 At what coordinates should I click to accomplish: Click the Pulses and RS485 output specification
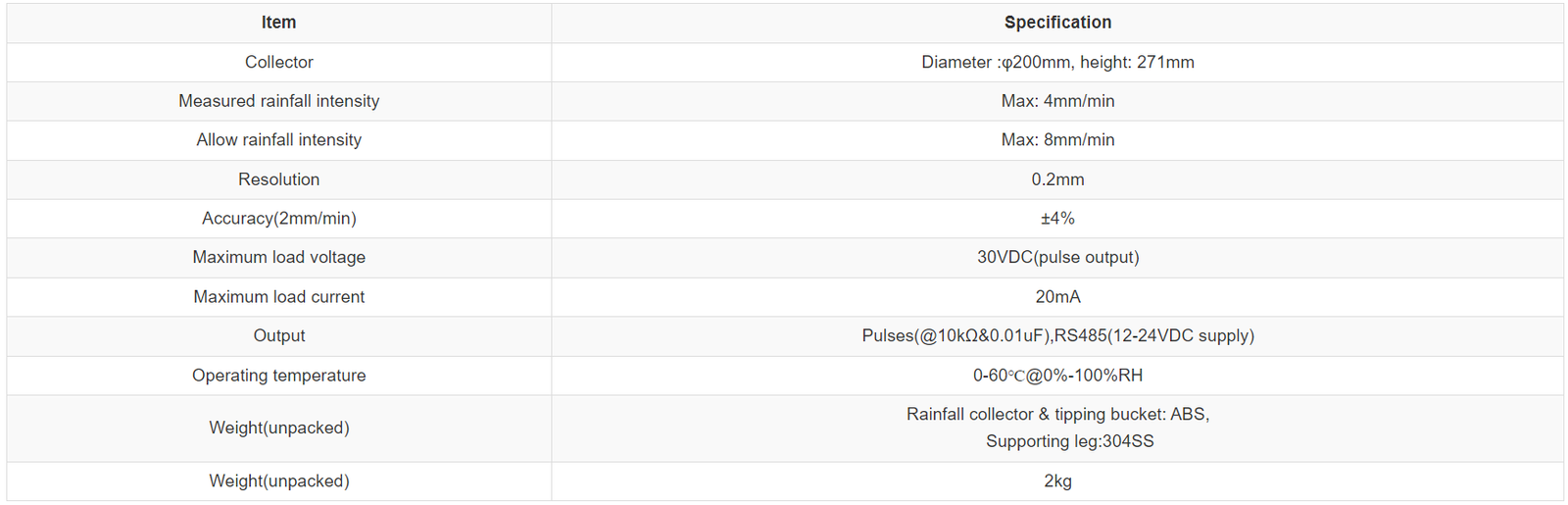[x=1057, y=335]
